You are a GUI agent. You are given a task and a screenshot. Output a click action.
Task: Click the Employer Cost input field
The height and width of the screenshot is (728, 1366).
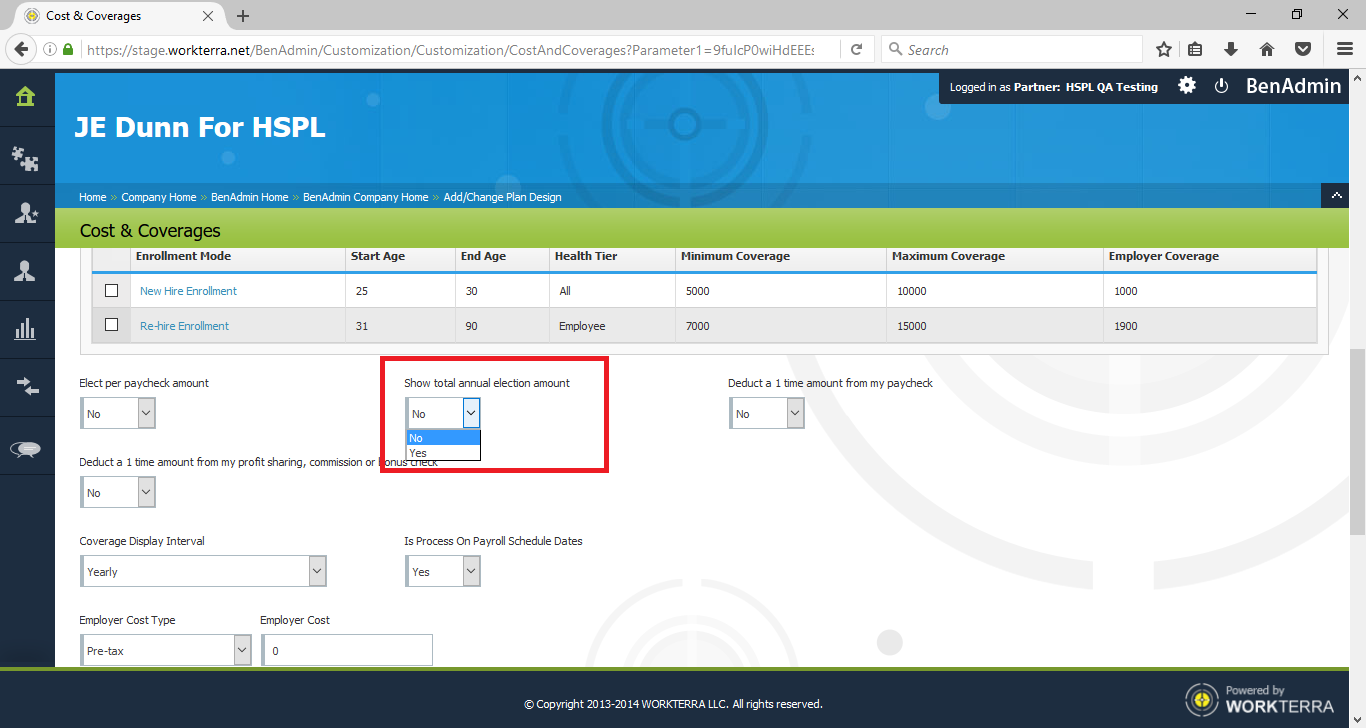point(347,651)
